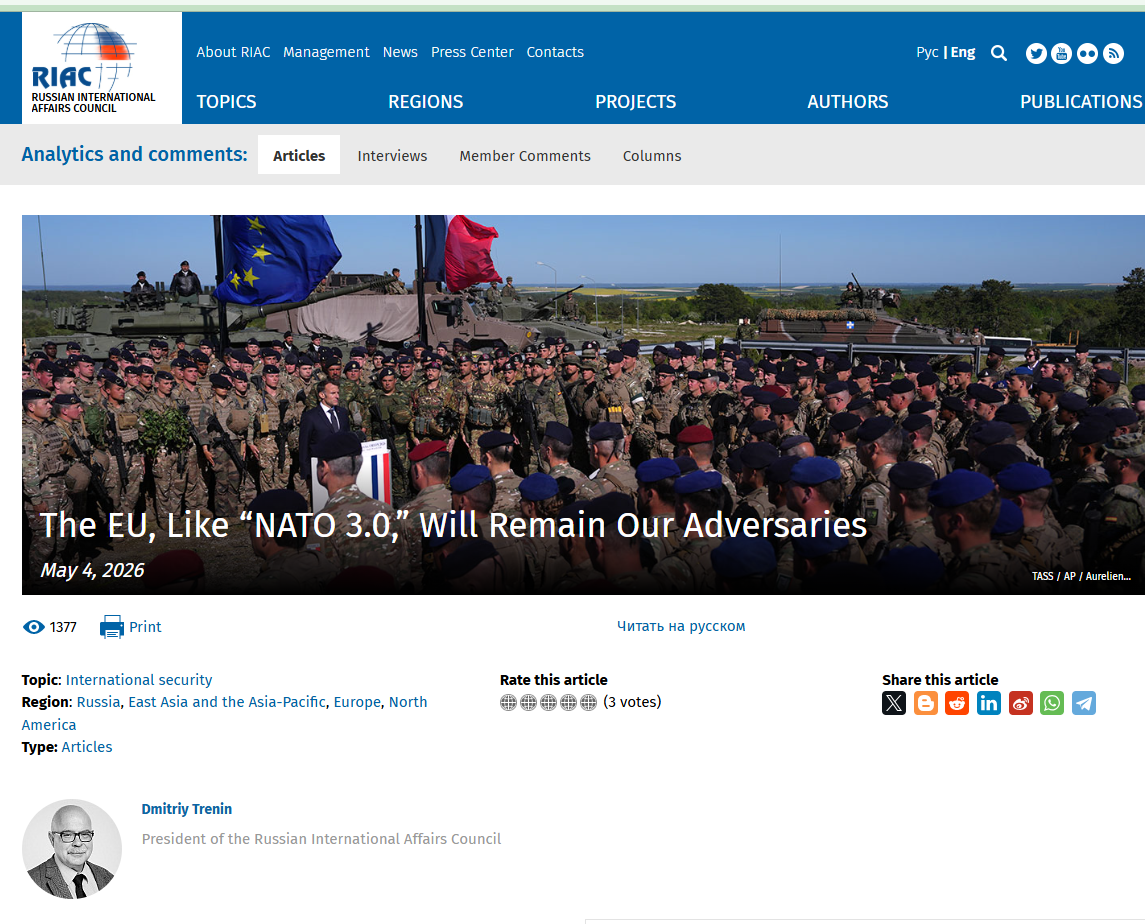Share article on WhatsApp
This screenshot has height=924, width=1145.
pos(1052,703)
